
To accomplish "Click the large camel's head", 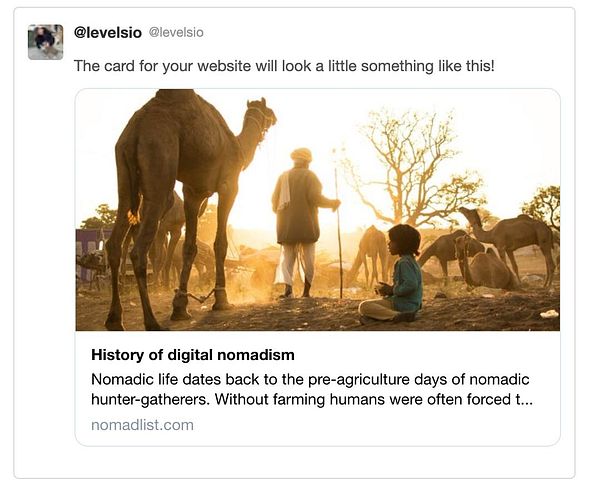I will (x=257, y=113).
